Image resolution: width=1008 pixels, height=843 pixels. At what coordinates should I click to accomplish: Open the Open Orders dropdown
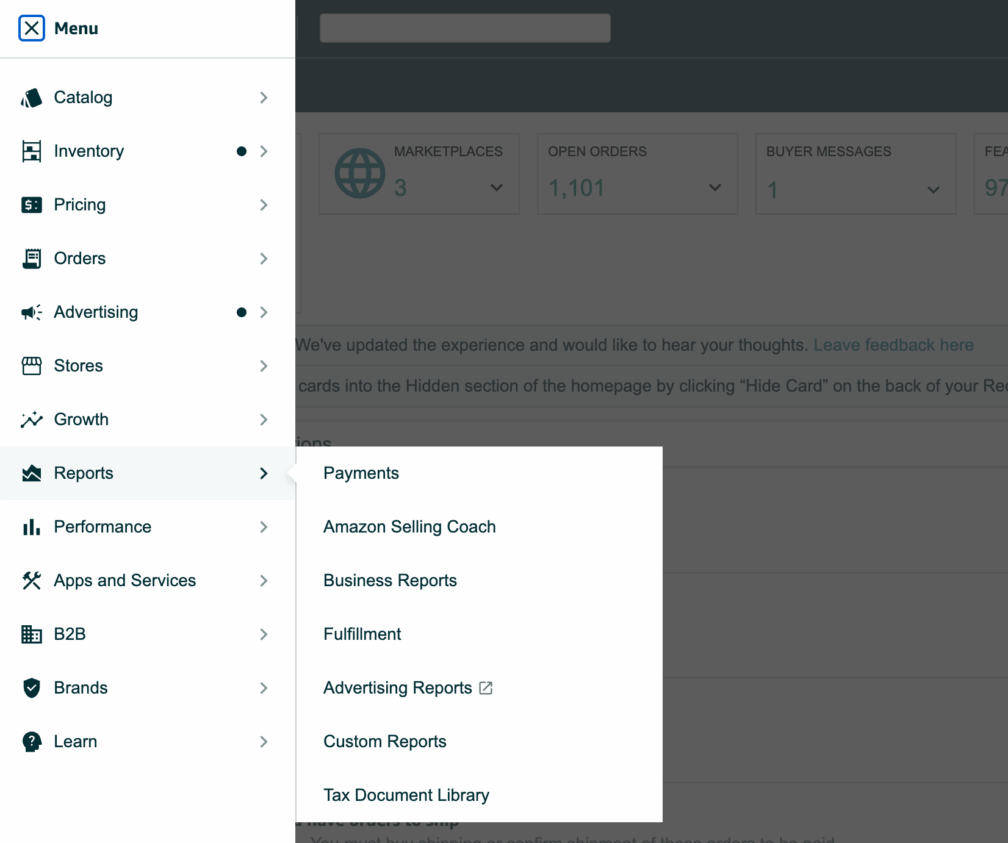tap(714, 188)
